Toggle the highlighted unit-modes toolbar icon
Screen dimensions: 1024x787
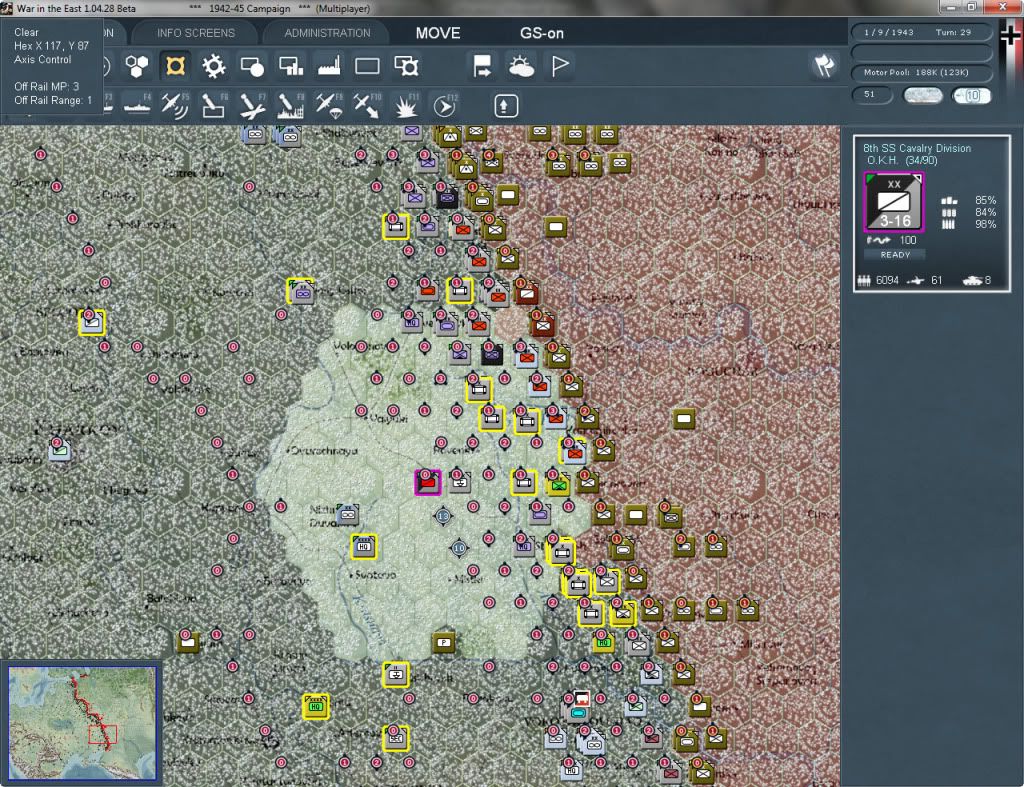tap(175, 66)
